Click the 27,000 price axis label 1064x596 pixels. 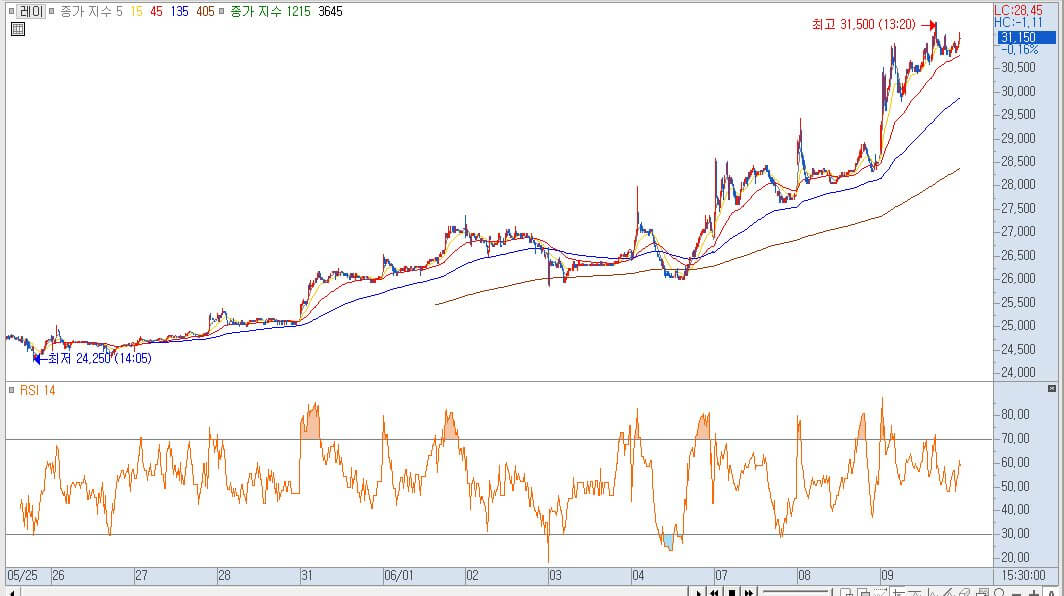tap(1019, 231)
